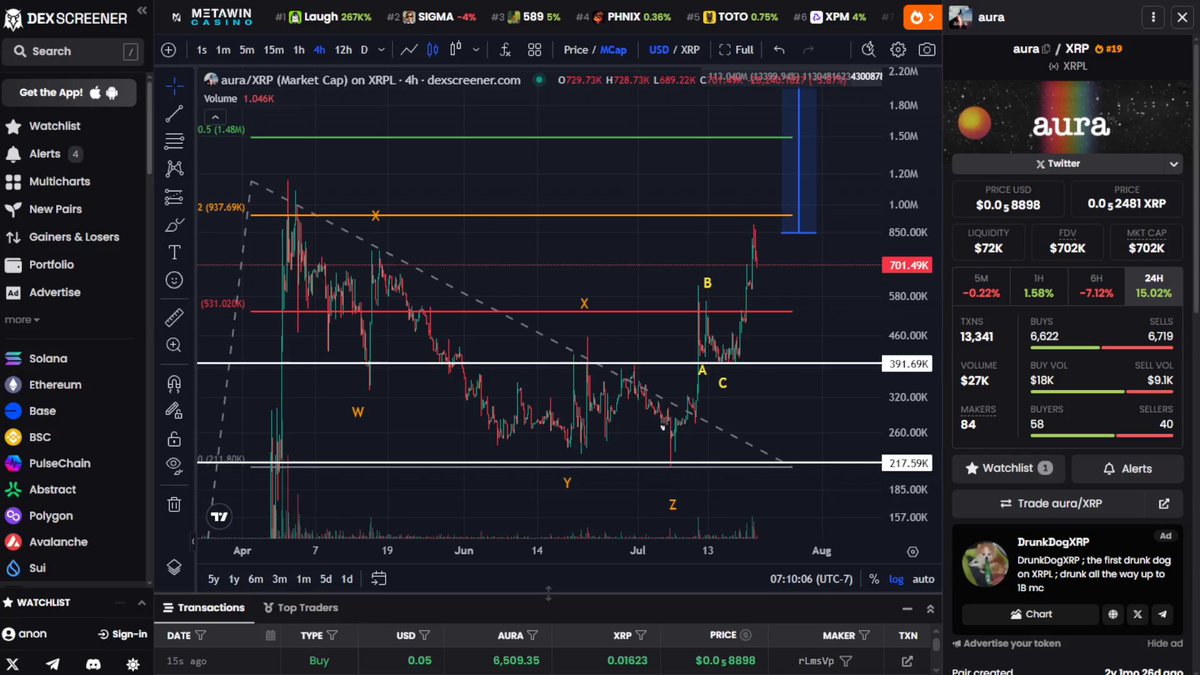This screenshot has width=1200, height=675.
Task: Toggle light/dark theme in sidebar footer
Action: [x=133, y=664]
